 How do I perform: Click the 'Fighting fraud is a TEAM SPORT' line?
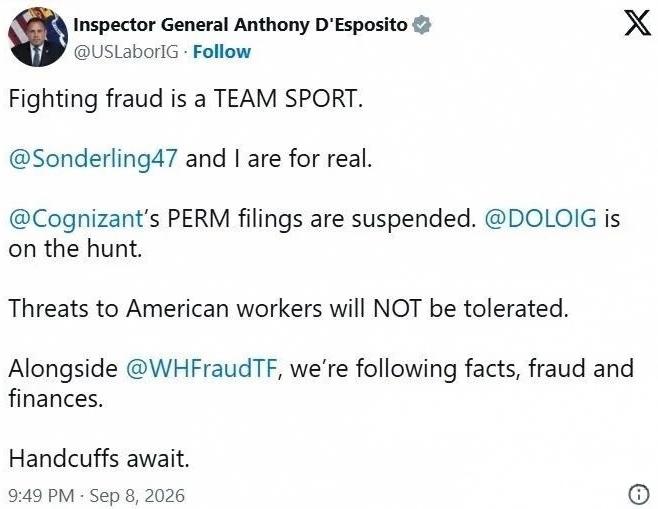[x=185, y=99]
